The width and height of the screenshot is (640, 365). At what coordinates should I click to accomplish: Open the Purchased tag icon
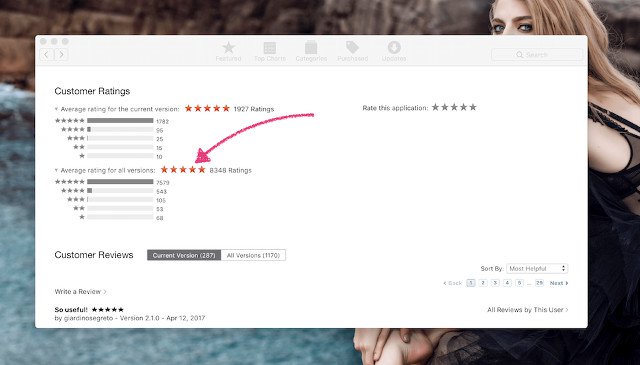(x=352, y=48)
